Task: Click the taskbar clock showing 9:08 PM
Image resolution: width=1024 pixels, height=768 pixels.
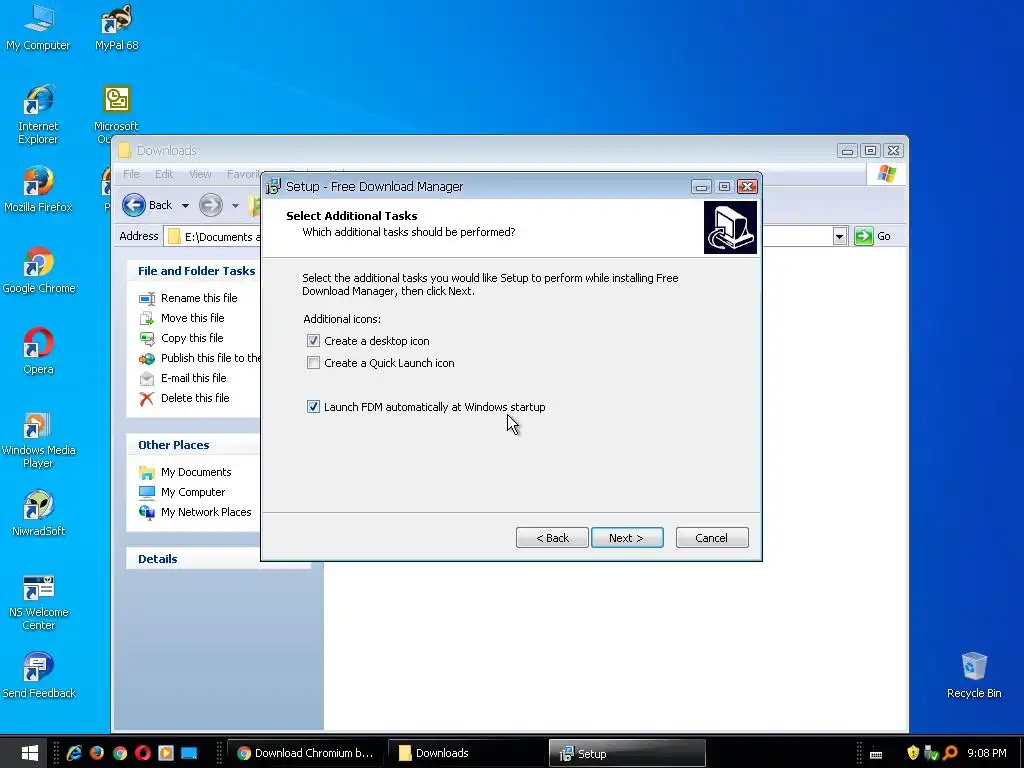Action: point(987,753)
